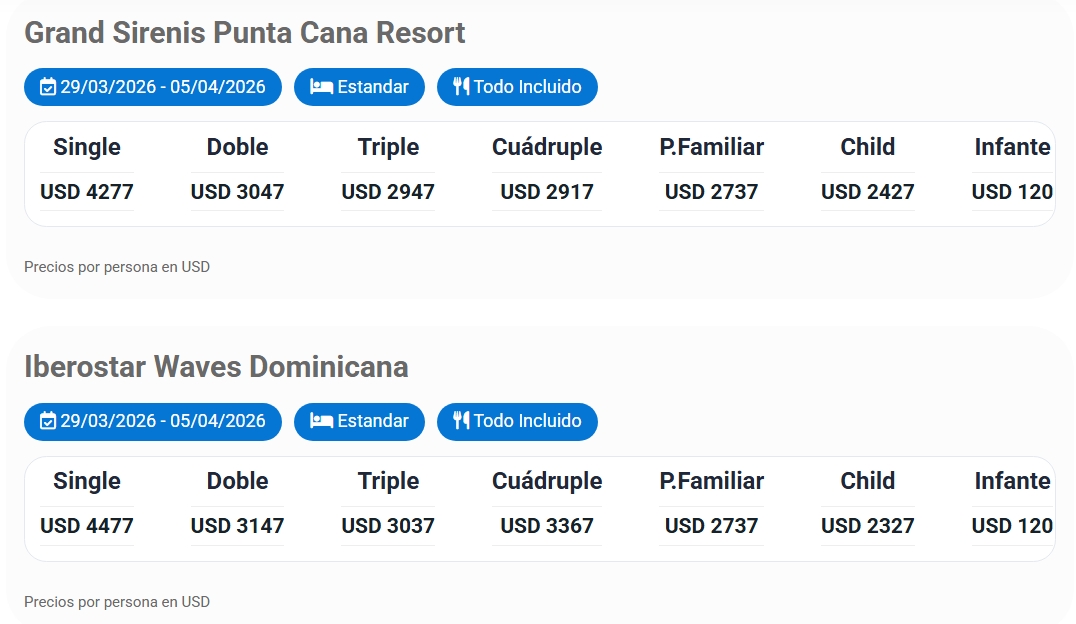Click Iberostar Waves Single price USD 4477
This screenshot has height=624, width=1076.
[x=87, y=526]
